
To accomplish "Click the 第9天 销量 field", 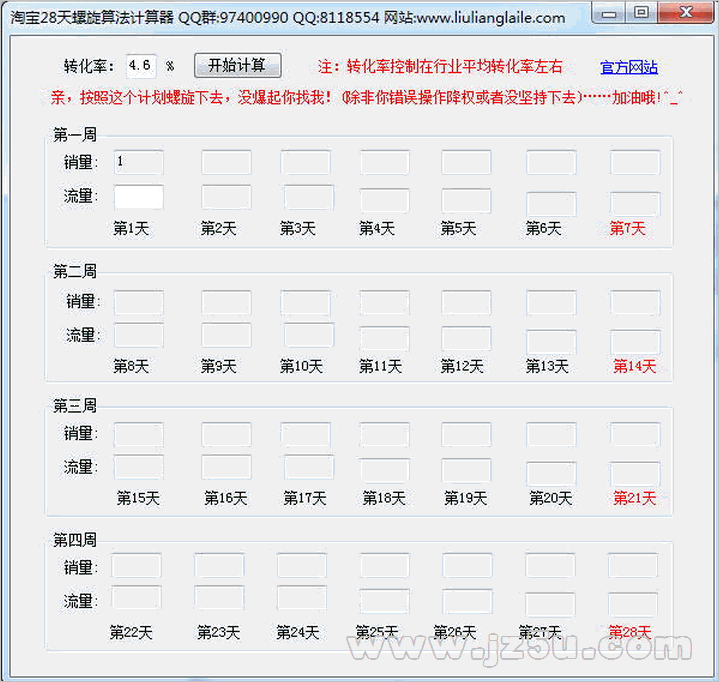I will pos(227,303).
